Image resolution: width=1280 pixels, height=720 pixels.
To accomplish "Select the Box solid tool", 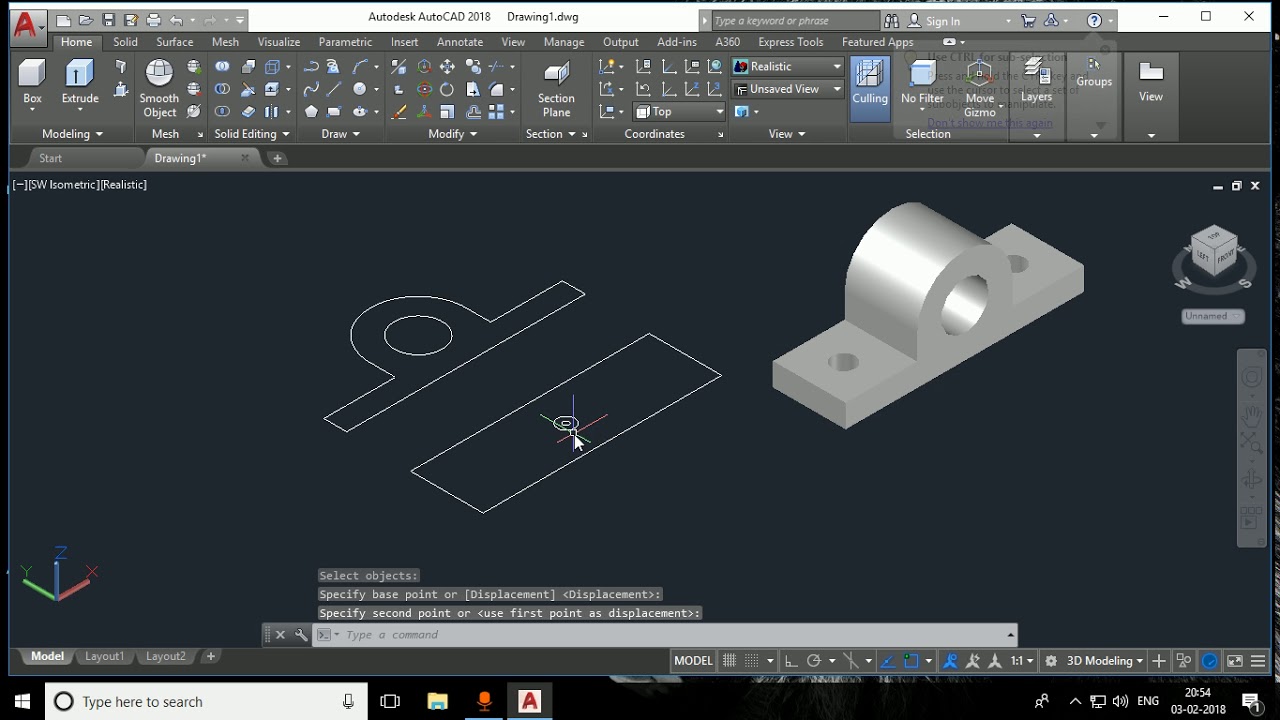I will (32, 82).
